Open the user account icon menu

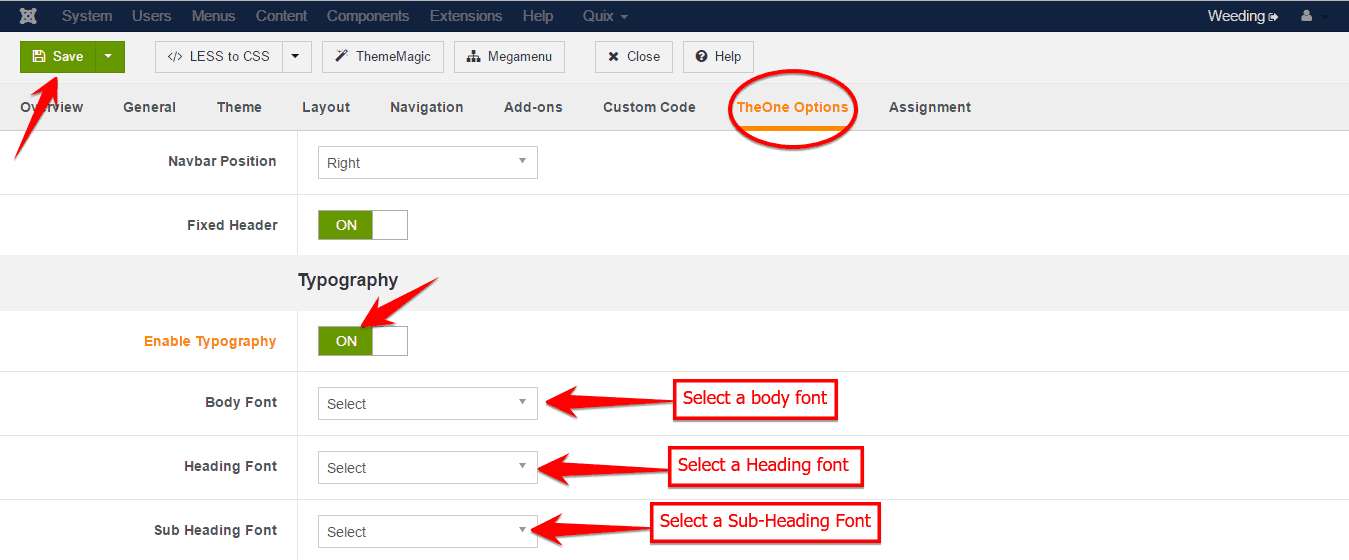(x=1313, y=16)
